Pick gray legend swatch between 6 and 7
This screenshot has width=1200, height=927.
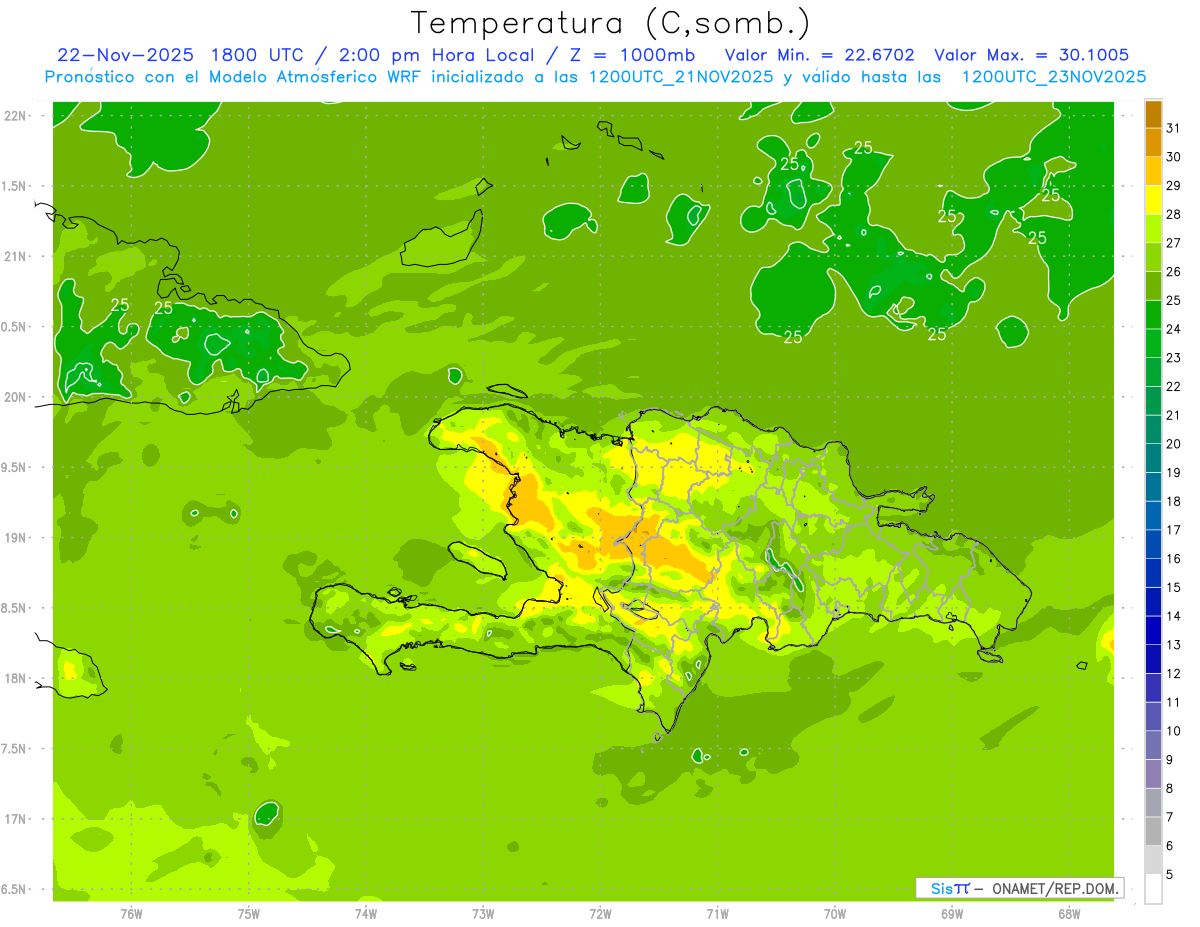1153,832
